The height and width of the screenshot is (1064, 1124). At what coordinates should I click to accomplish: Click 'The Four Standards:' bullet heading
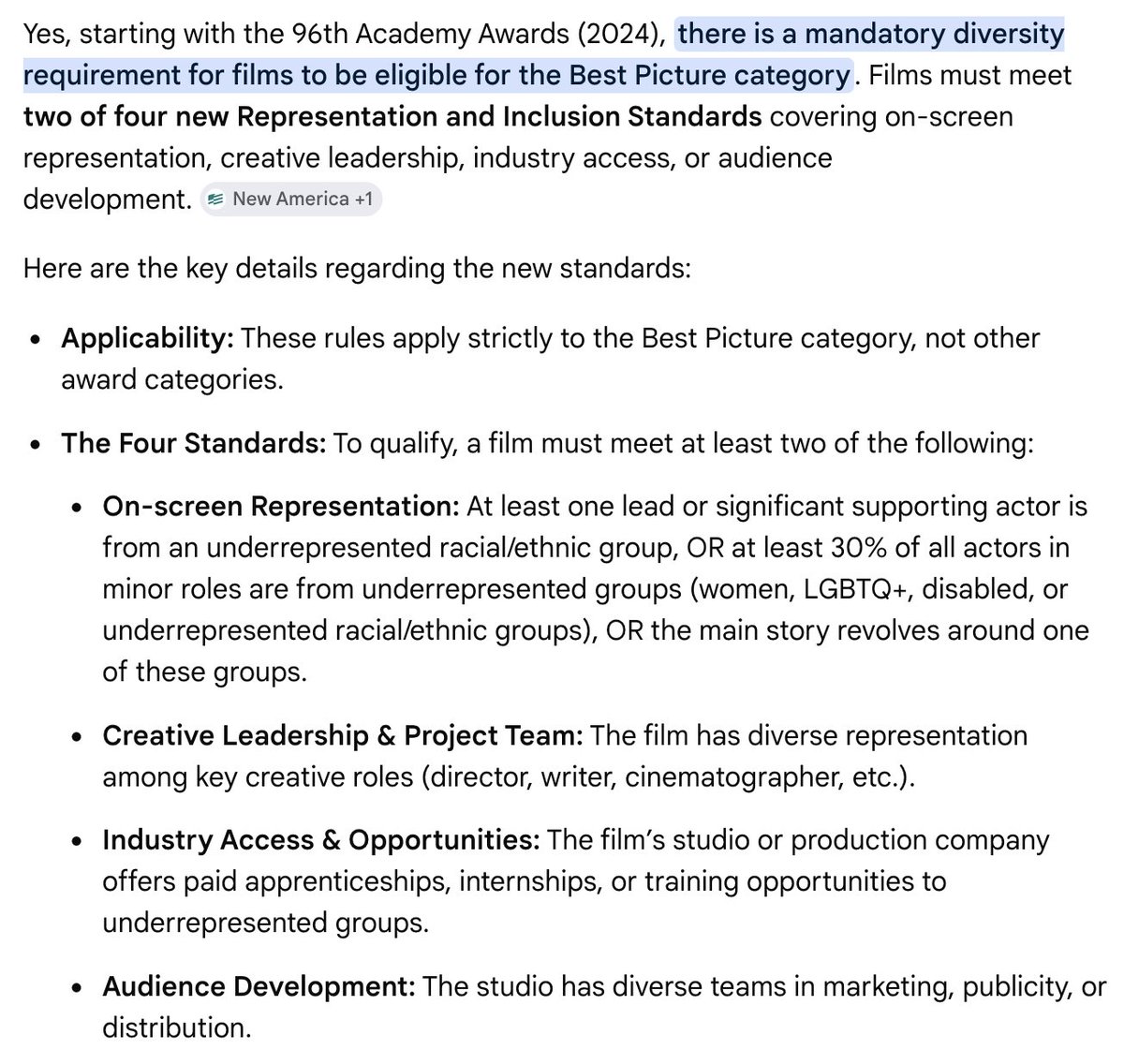click(x=193, y=443)
